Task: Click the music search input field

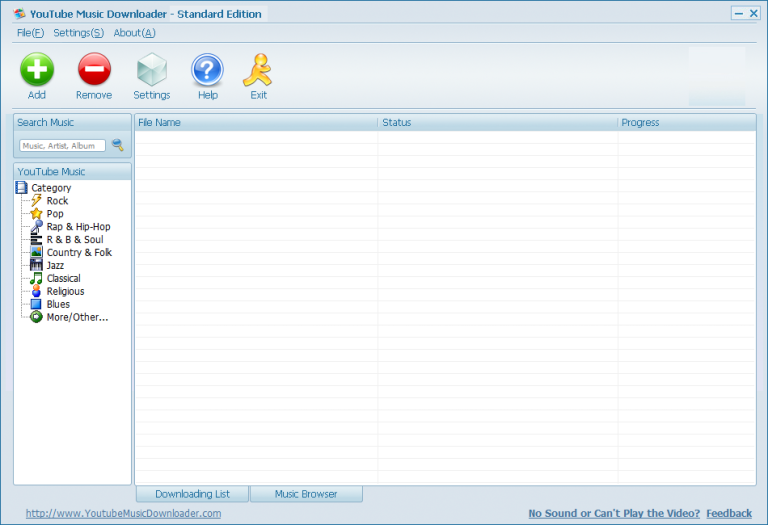Action: pos(62,146)
